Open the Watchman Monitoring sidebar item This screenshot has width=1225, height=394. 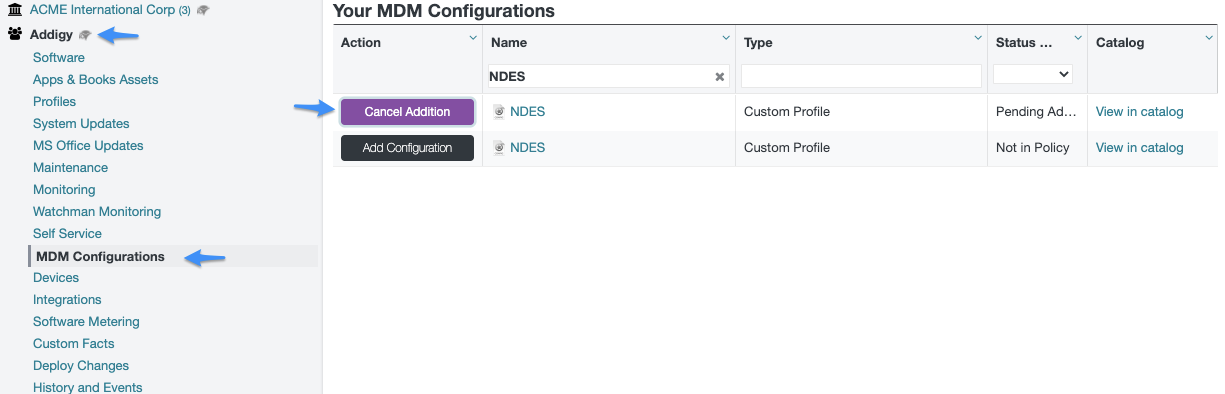tap(97, 212)
